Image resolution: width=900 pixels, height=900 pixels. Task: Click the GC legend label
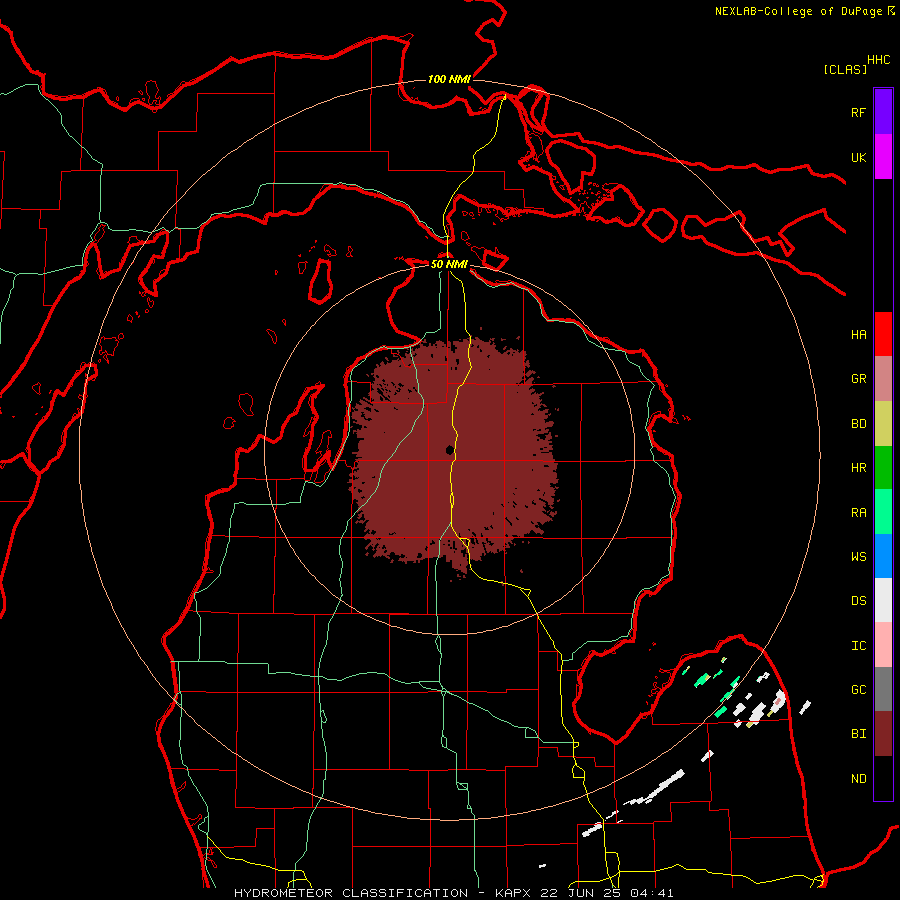858,690
